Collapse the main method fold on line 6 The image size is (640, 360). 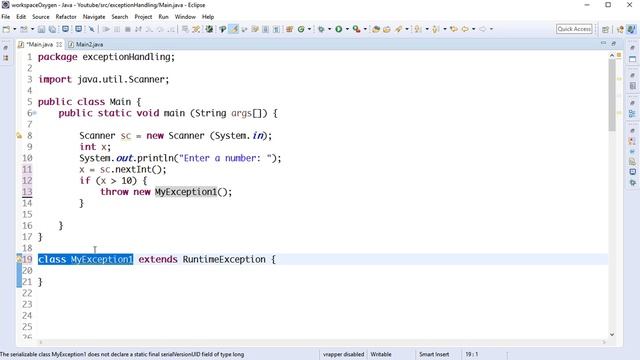click(35, 113)
